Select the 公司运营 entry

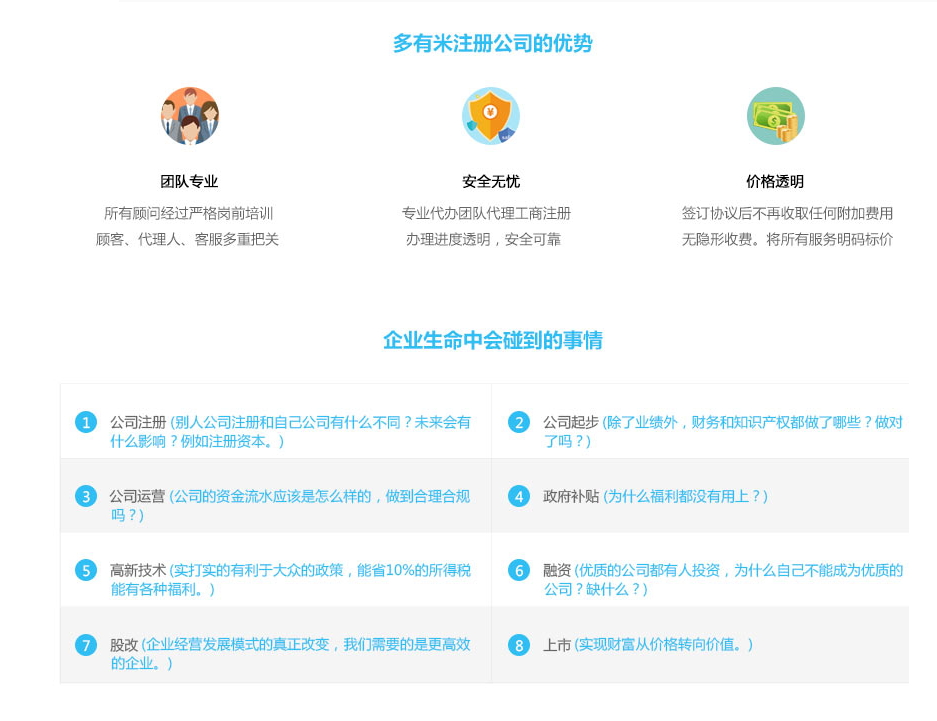[138, 496]
